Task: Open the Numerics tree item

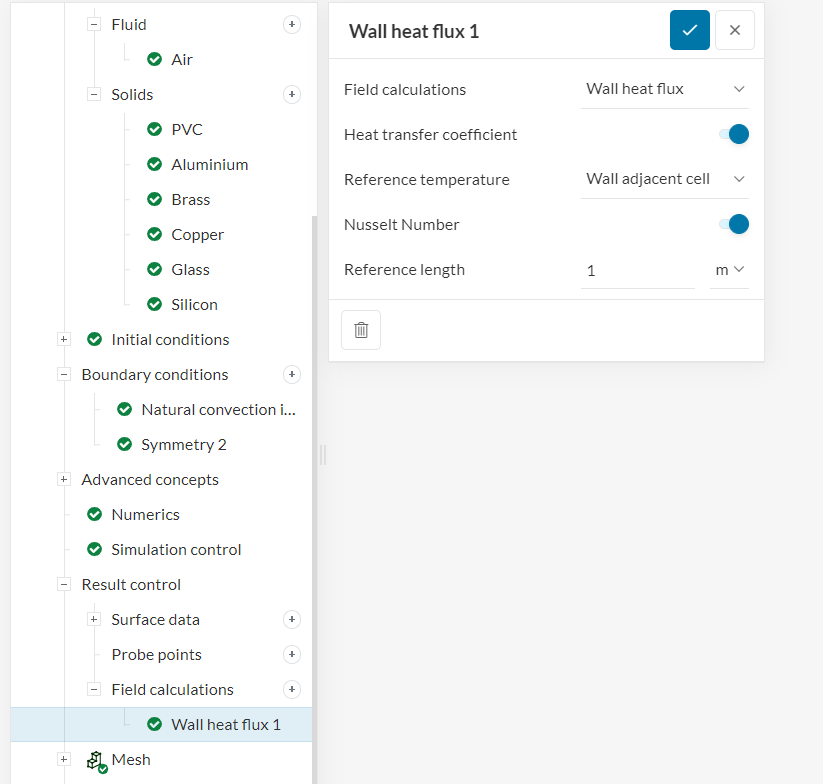Action: [145, 514]
